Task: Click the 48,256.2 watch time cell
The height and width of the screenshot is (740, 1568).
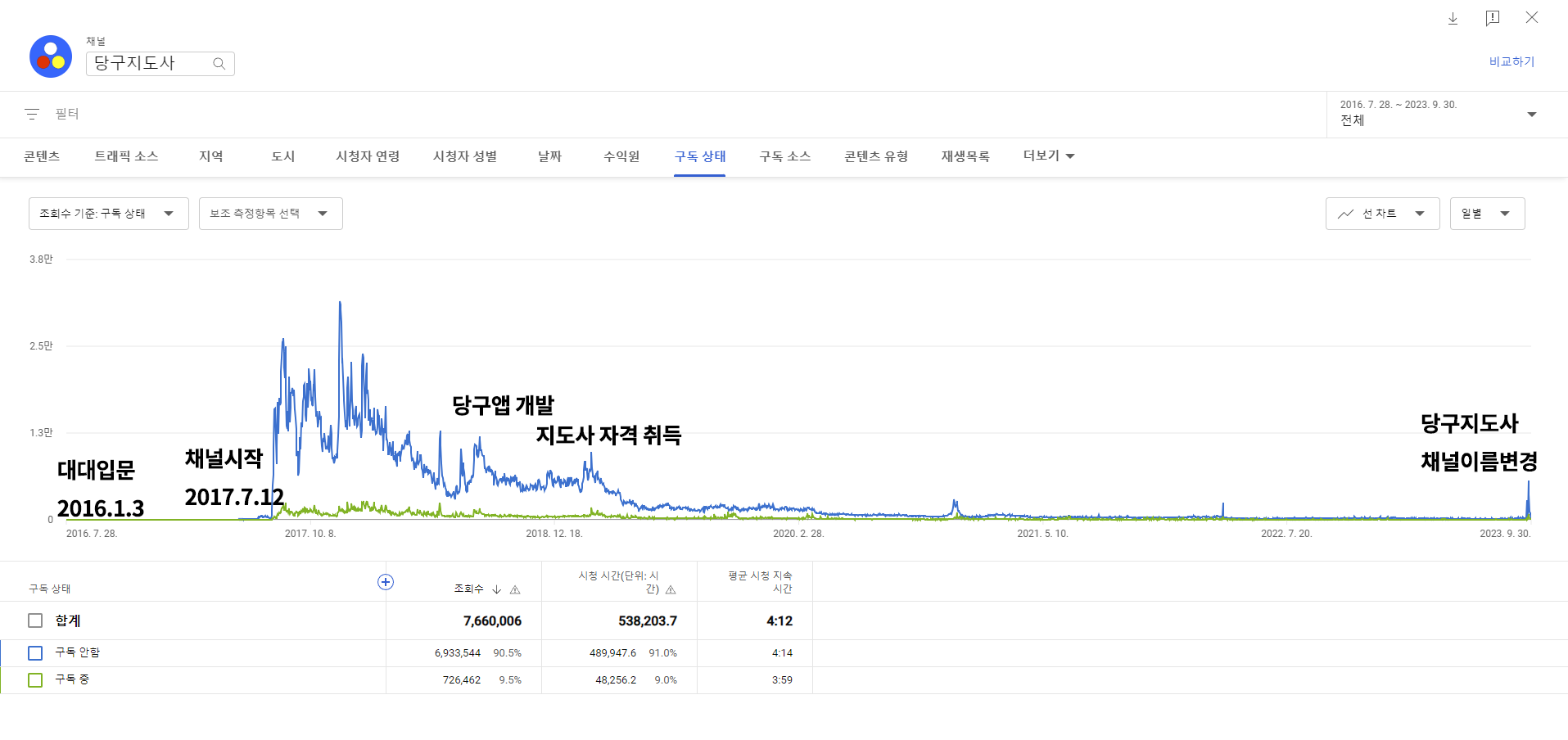Action: [616, 679]
